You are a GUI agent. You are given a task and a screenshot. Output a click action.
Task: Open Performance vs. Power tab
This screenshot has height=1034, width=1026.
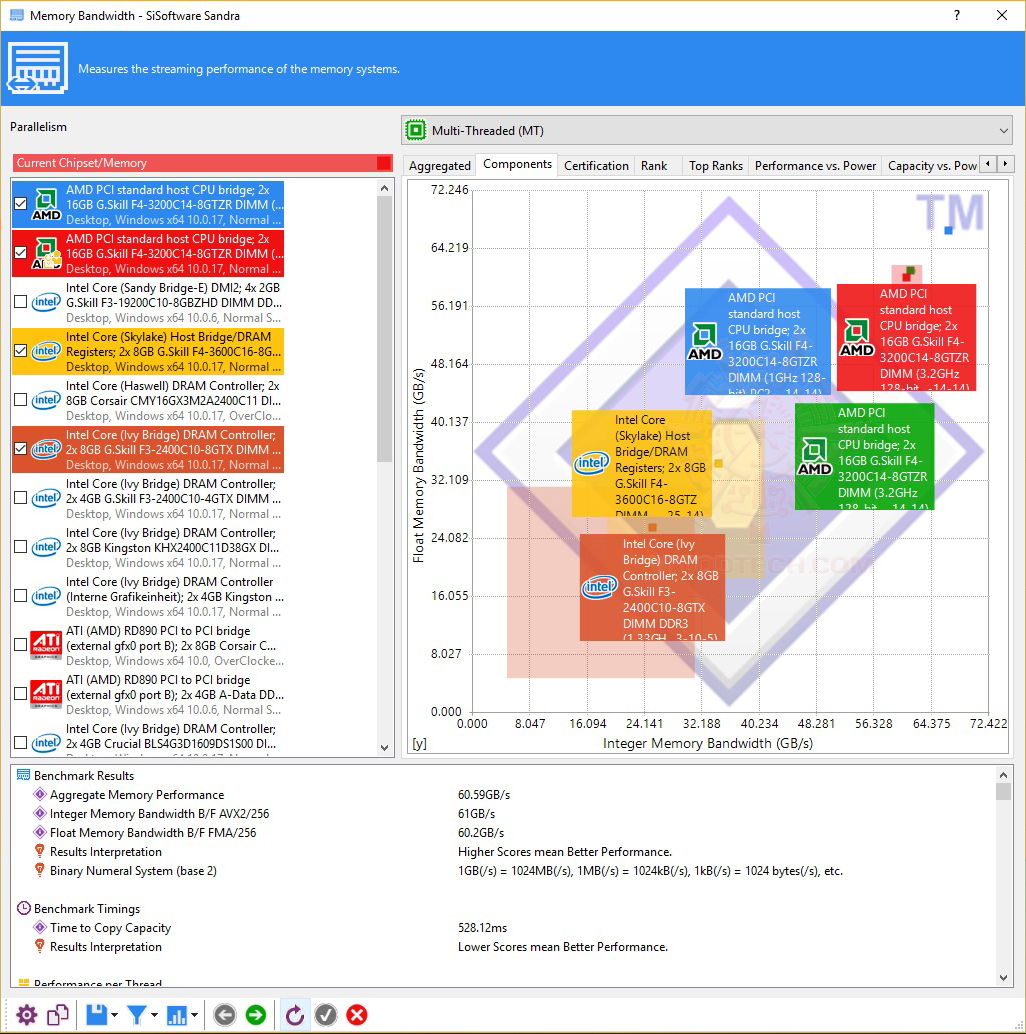point(815,166)
